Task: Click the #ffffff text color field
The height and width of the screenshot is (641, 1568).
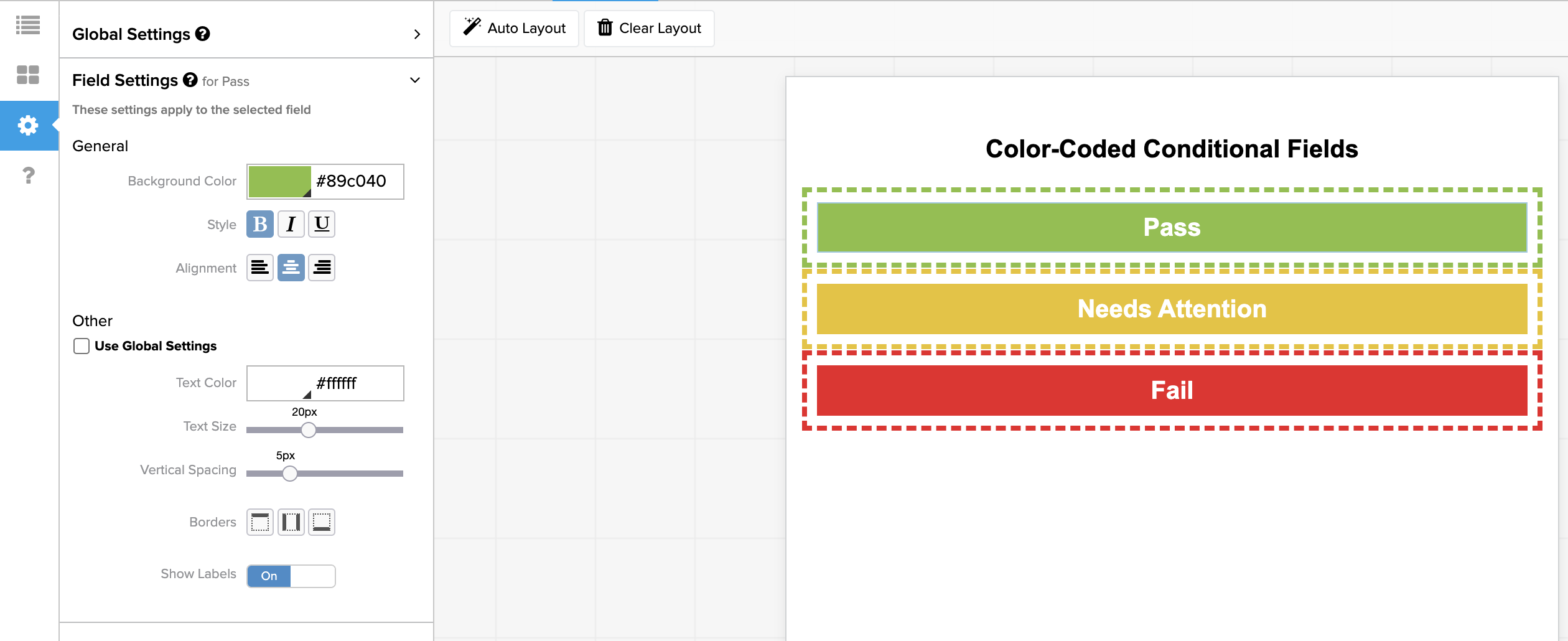Action: [357, 383]
